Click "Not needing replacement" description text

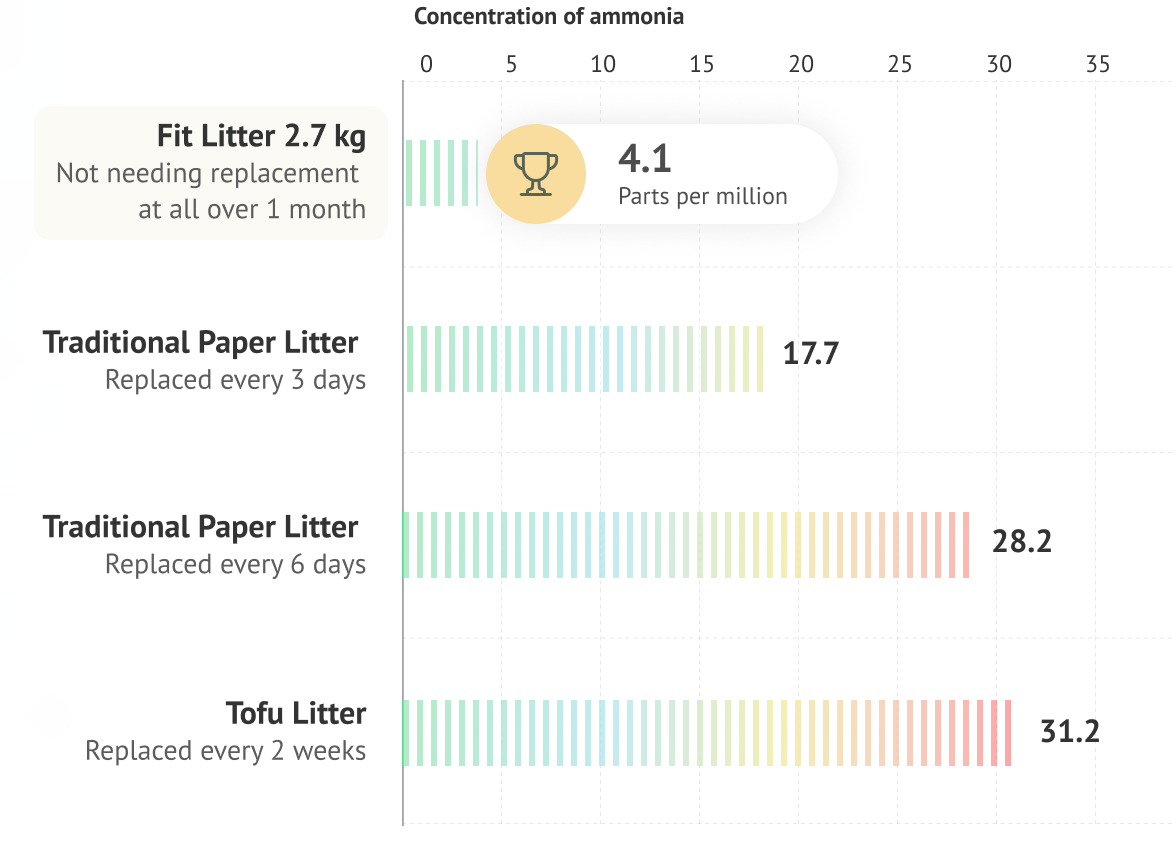[x=207, y=173]
